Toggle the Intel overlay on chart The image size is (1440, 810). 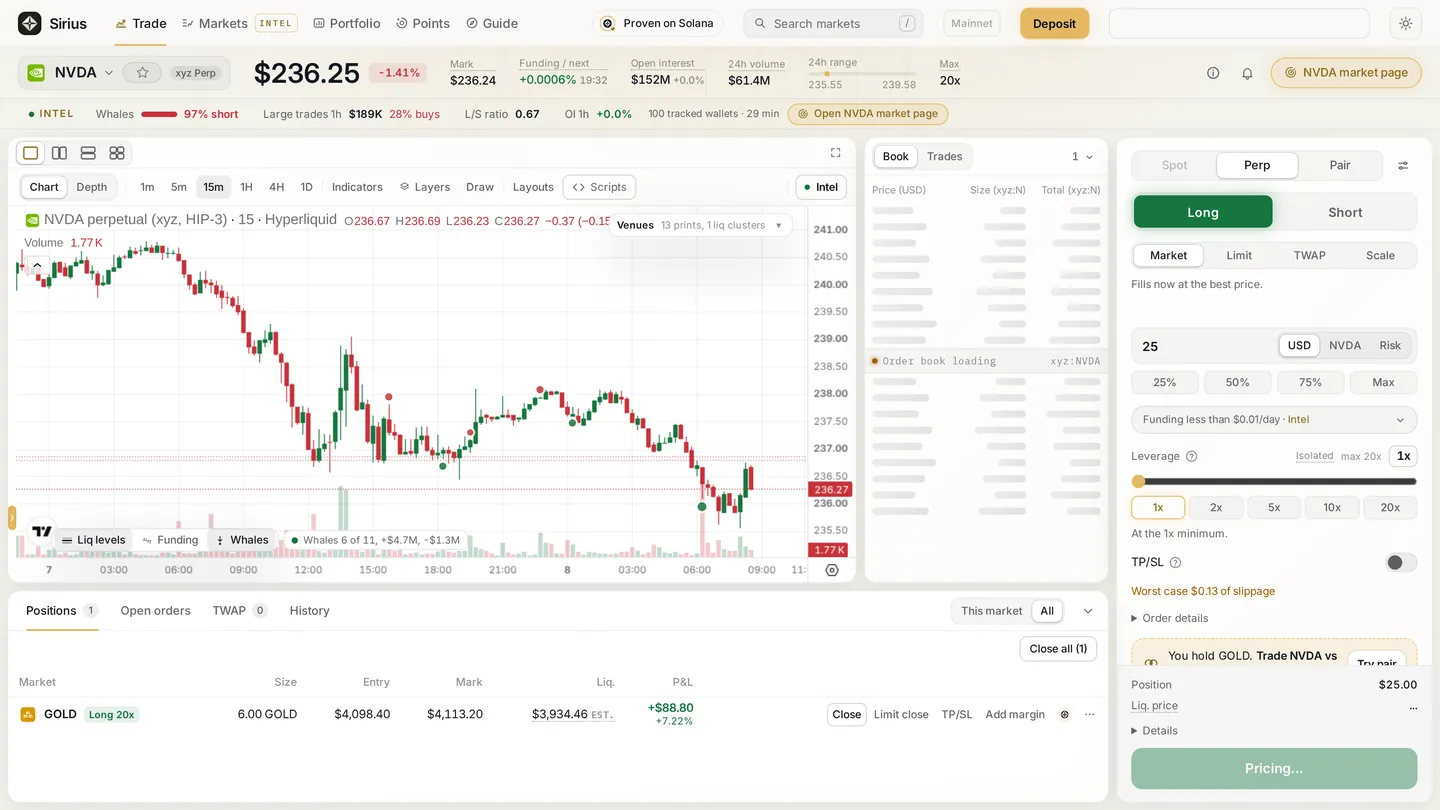point(821,187)
